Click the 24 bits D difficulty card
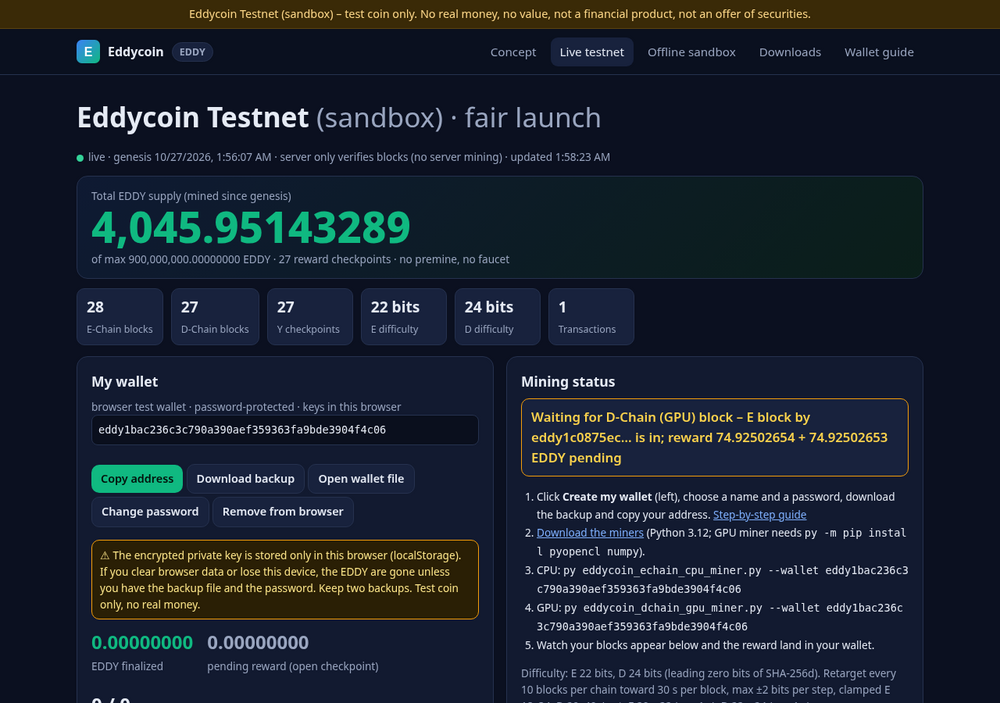This screenshot has height=703, width=1000. 497,316
